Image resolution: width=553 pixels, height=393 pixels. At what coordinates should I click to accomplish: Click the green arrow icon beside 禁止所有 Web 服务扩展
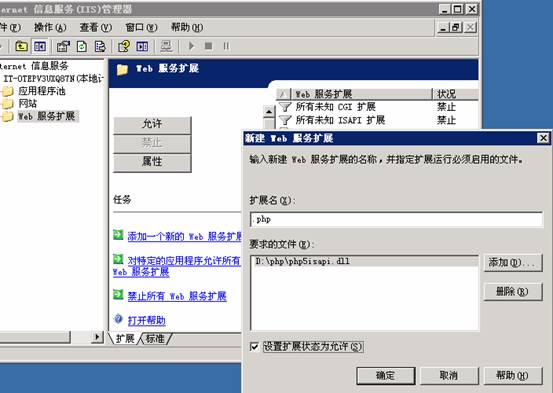click(118, 294)
